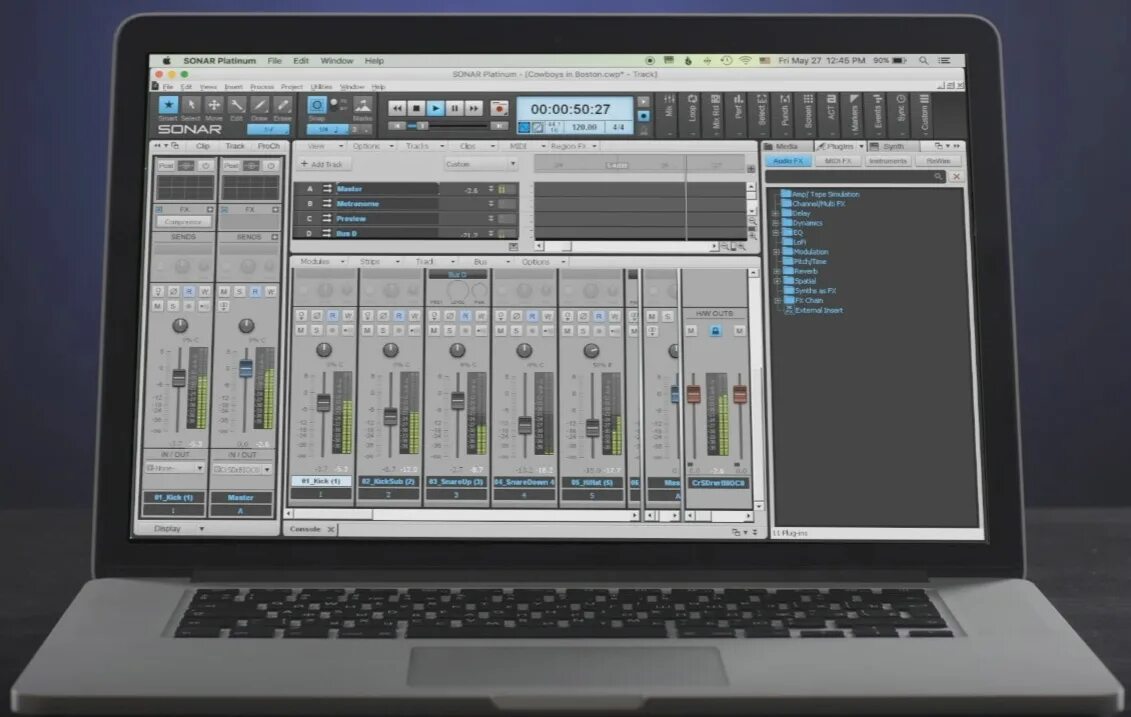This screenshot has width=1131, height=717.
Task: Choose the Select arrow tool
Action: pos(191,105)
